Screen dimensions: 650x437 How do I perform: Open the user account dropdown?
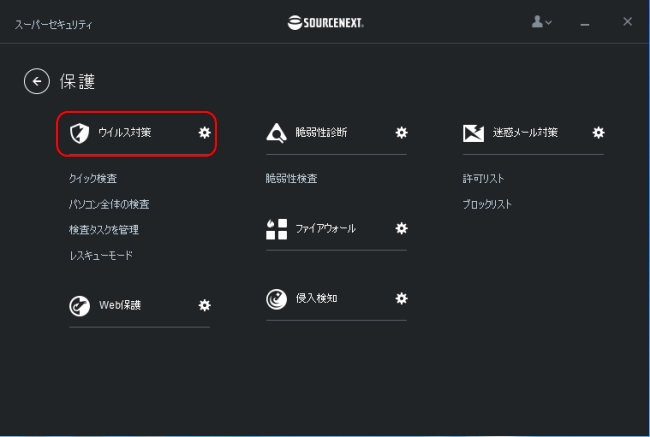(541, 22)
